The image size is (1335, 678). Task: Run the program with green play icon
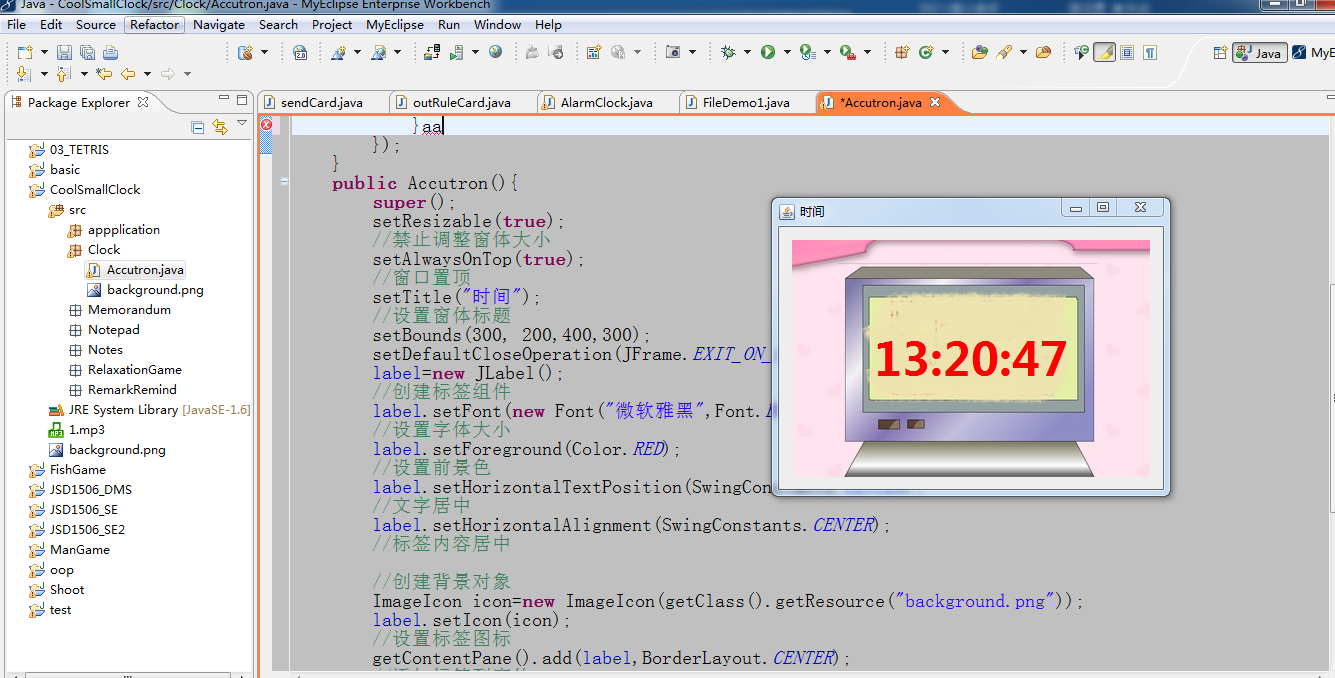pos(767,52)
